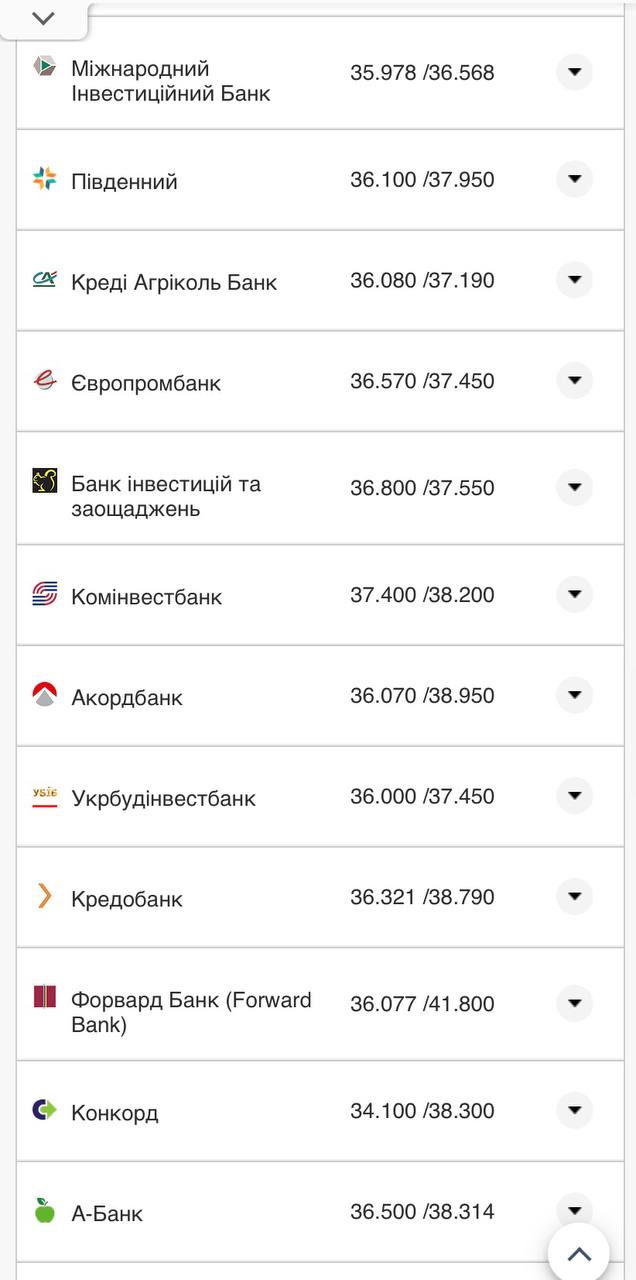Expand the Південний bank details

coord(574,179)
